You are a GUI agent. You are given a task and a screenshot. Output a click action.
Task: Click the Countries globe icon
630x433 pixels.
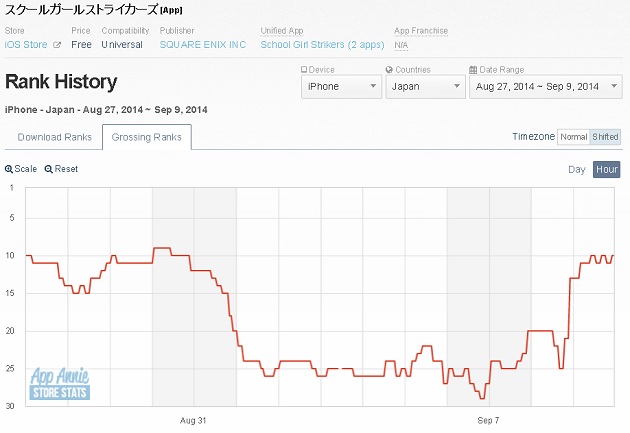(x=389, y=69)
